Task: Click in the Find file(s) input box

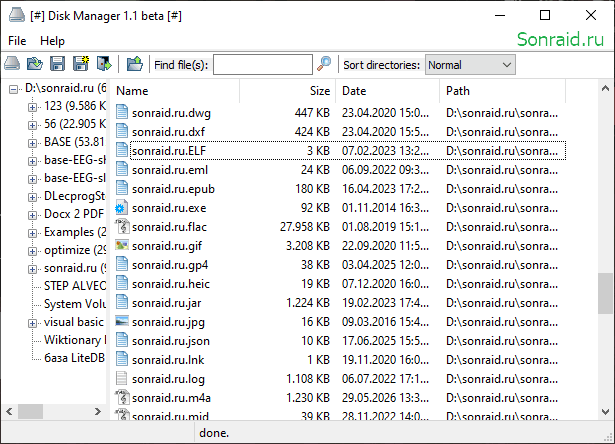Action: tap(263, 64)
